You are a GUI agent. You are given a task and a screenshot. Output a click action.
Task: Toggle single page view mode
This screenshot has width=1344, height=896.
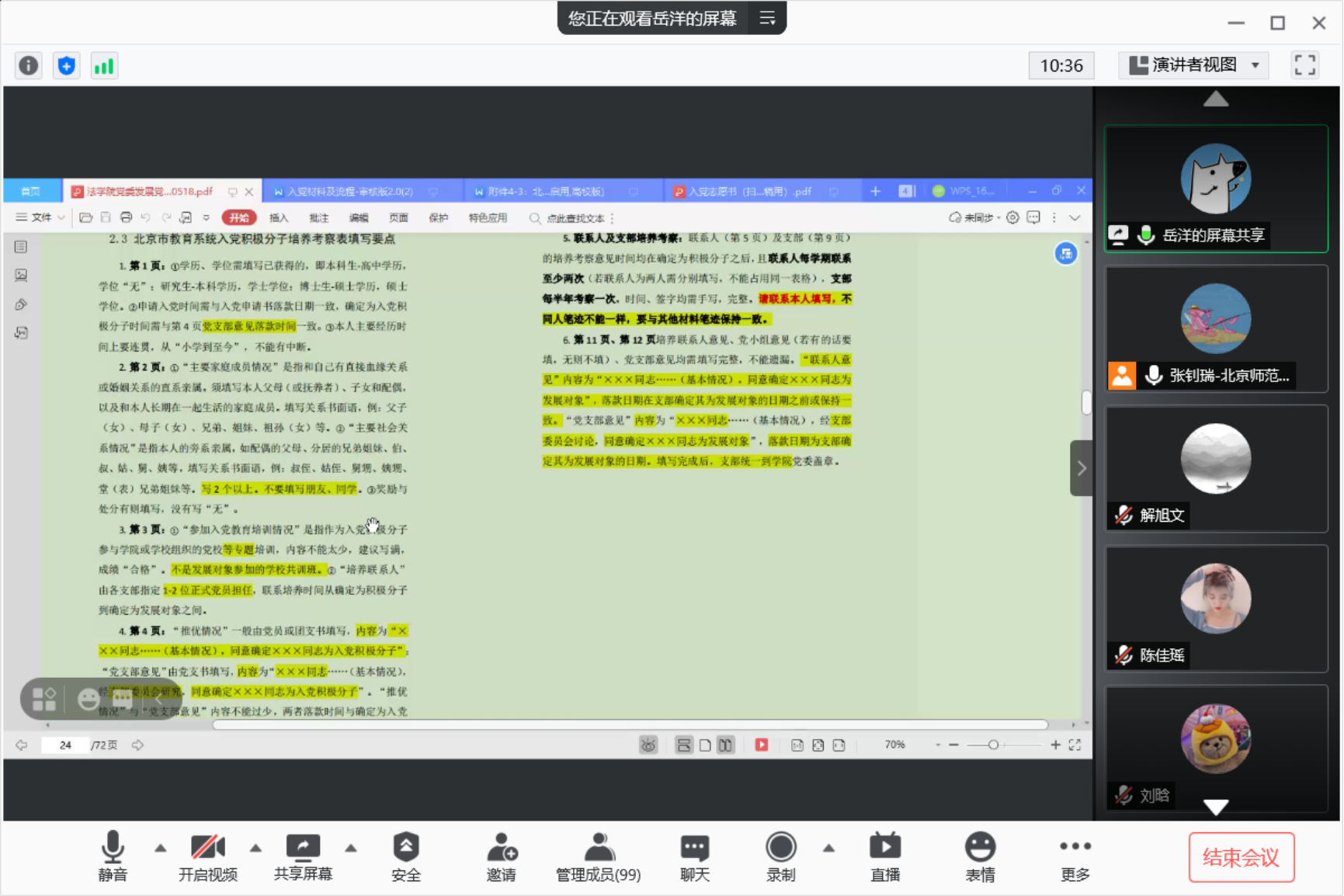[704, 744]
